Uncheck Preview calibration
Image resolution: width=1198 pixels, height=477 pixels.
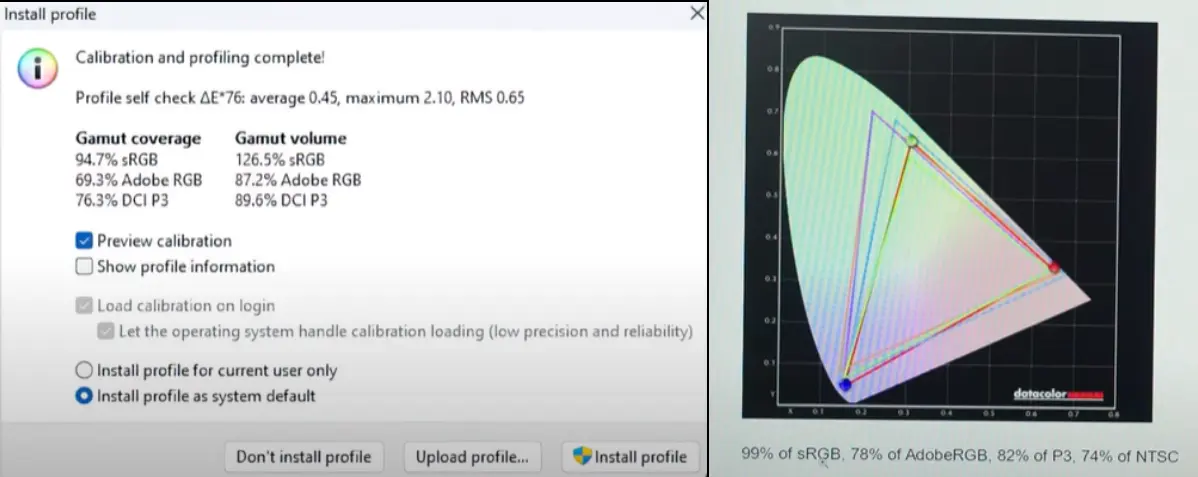[84, 241]
